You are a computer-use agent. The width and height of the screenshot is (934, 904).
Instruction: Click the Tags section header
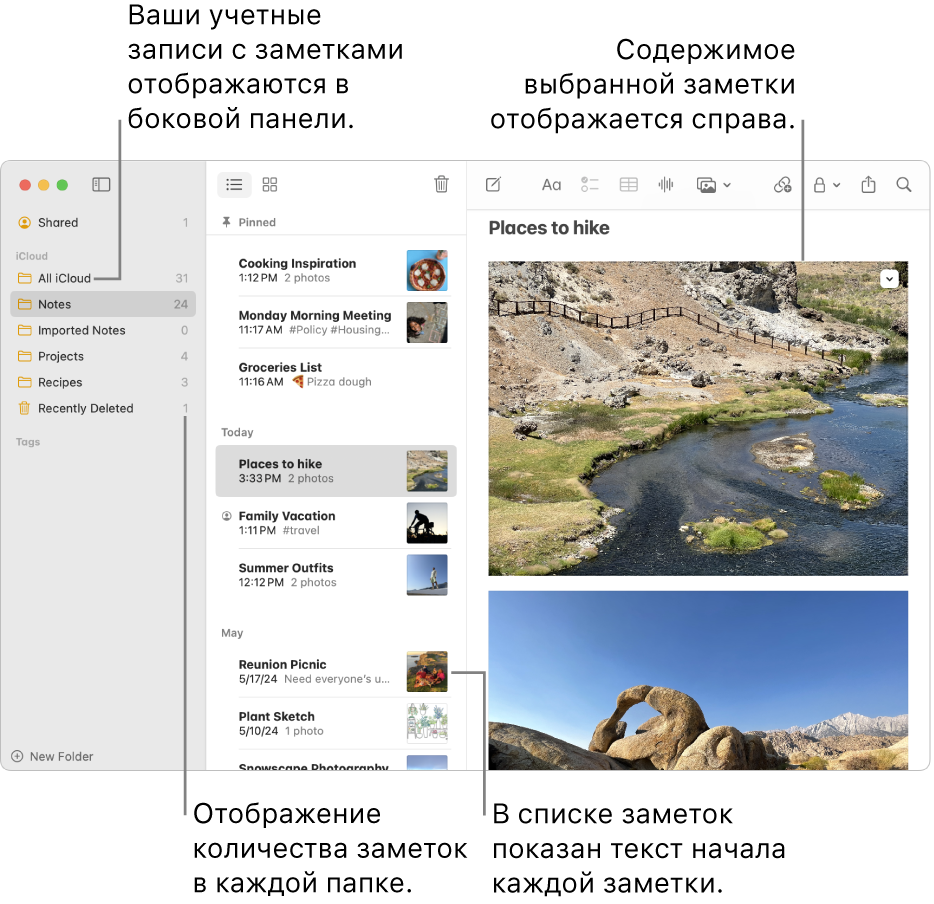pyautogui.click(x=28, y=442)
